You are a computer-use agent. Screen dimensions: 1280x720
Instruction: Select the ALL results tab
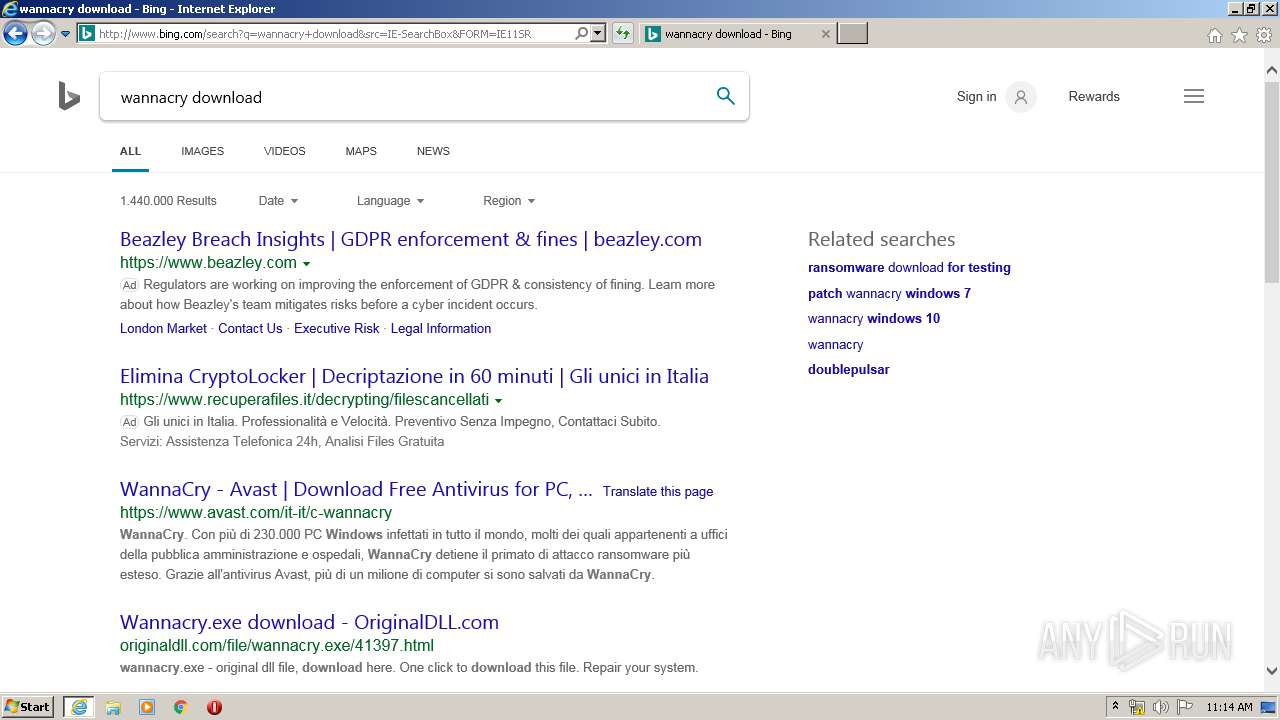tap(130, 151)
